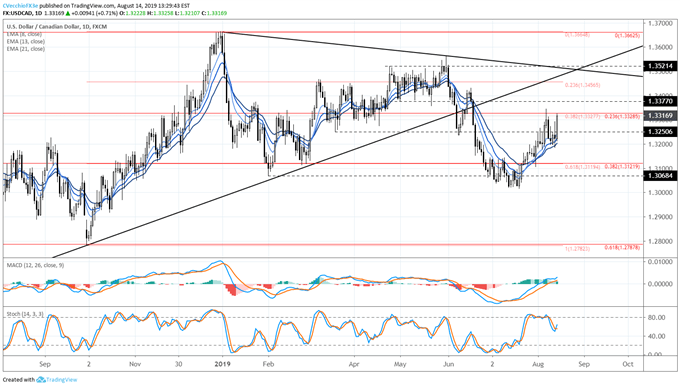Click the EMA (21, close) indicator legend
The width and height of the screenshot is (680, 387).
coord(26,49)
